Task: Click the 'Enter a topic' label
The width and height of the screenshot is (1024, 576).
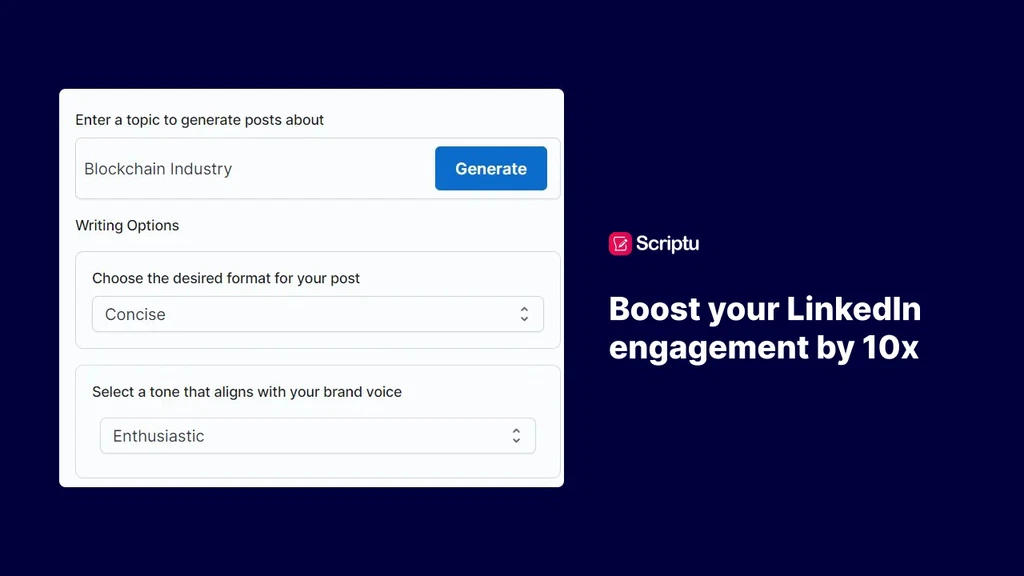Action: (x=200, y=120)
